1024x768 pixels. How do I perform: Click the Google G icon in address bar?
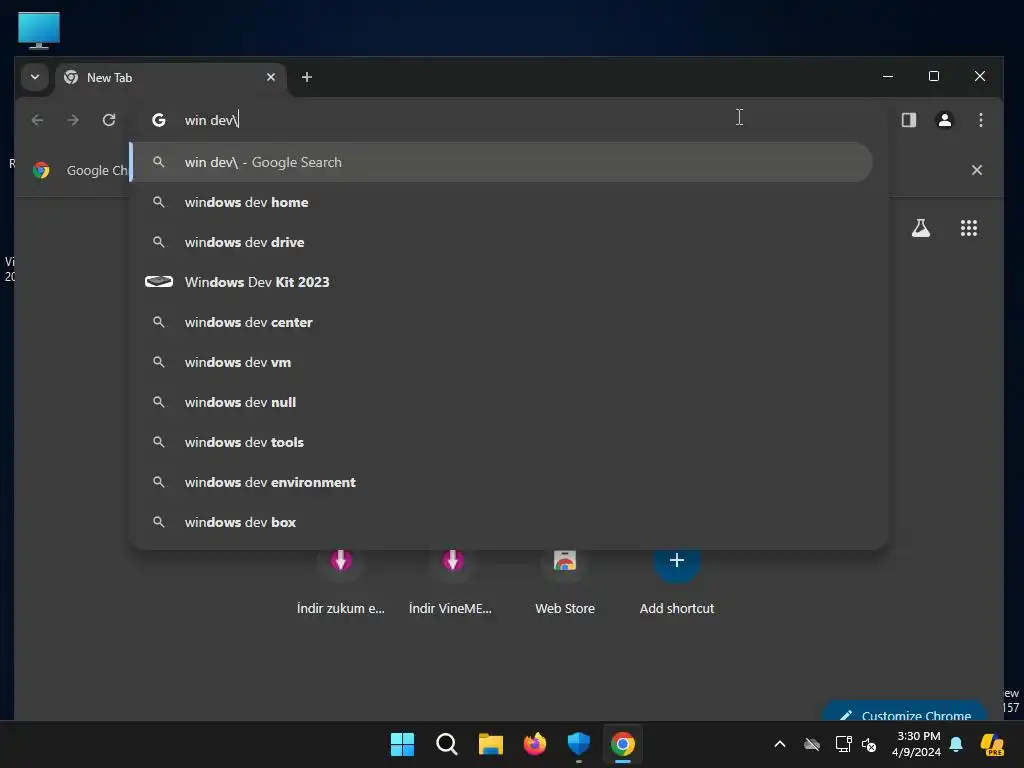[x=159, y=120]
